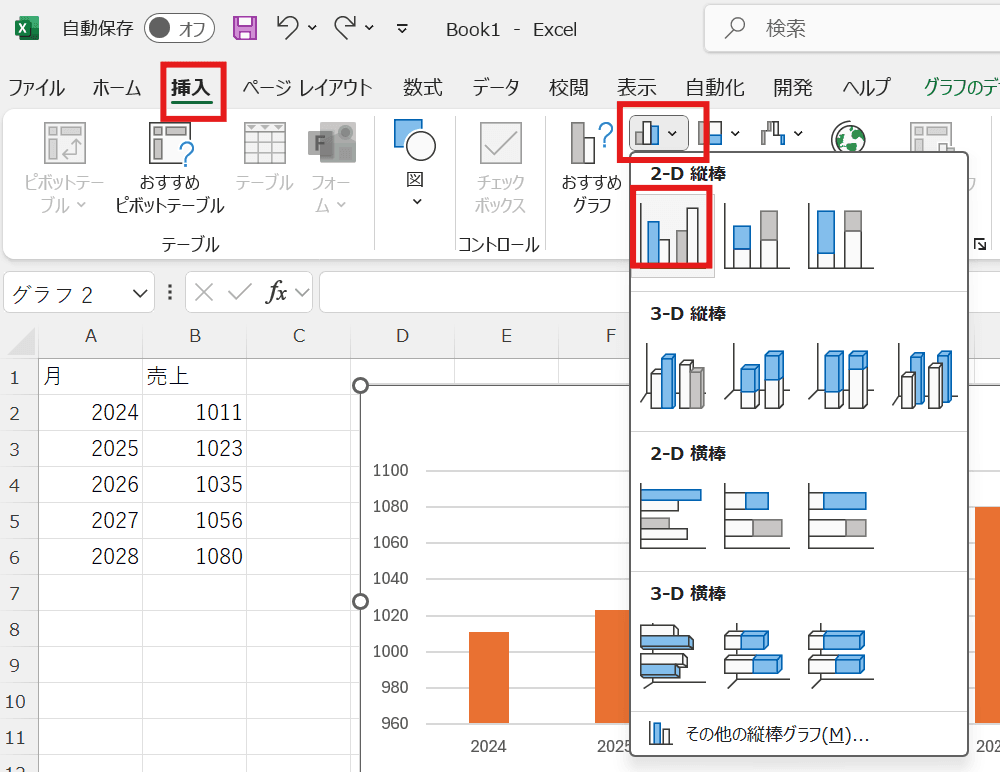Viewport: 1000px width, 772px height.
Task: Open おすすめピボットテーブル
Action: click(169, 167)
